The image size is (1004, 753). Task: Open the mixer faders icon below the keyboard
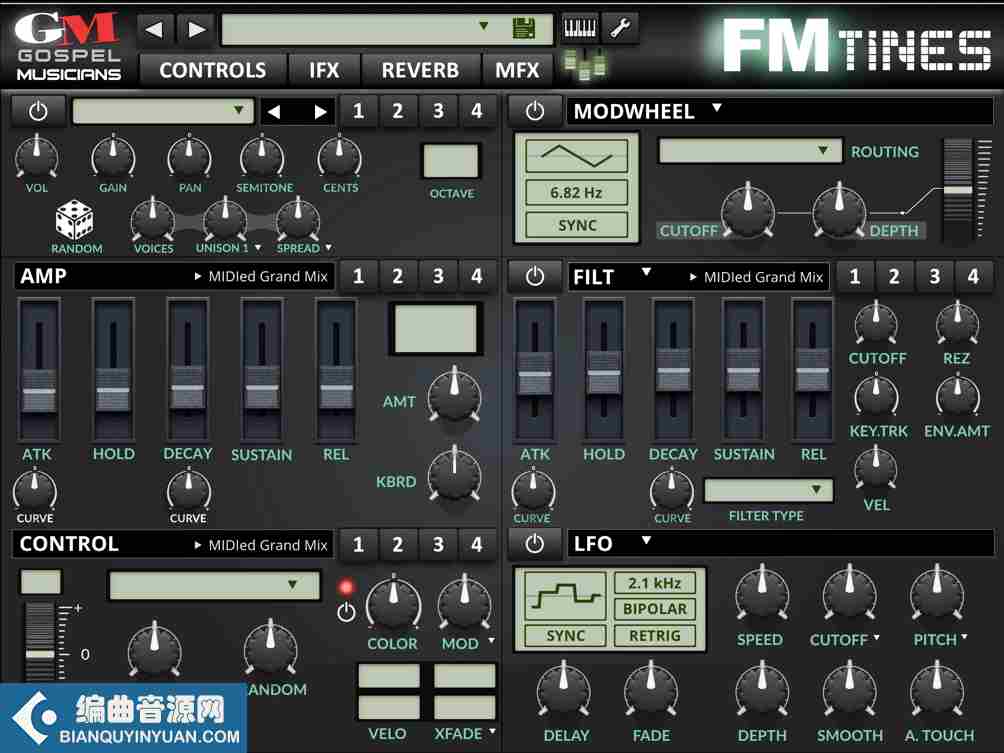point(585,64)
